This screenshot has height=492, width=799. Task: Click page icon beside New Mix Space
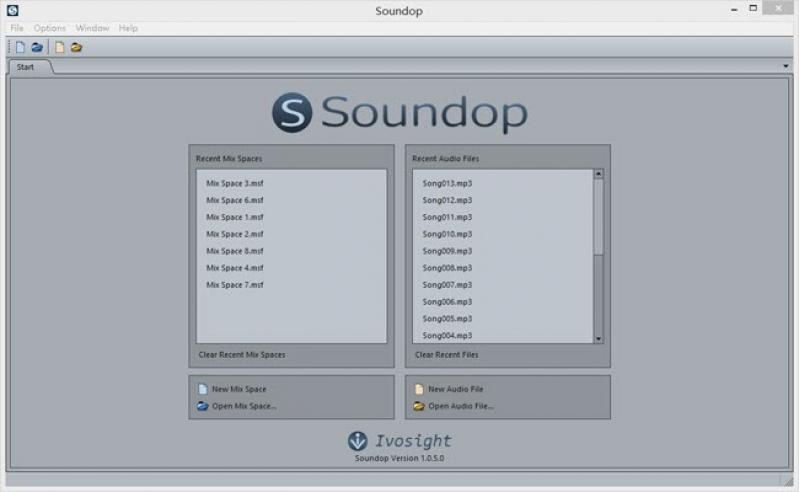202,389
